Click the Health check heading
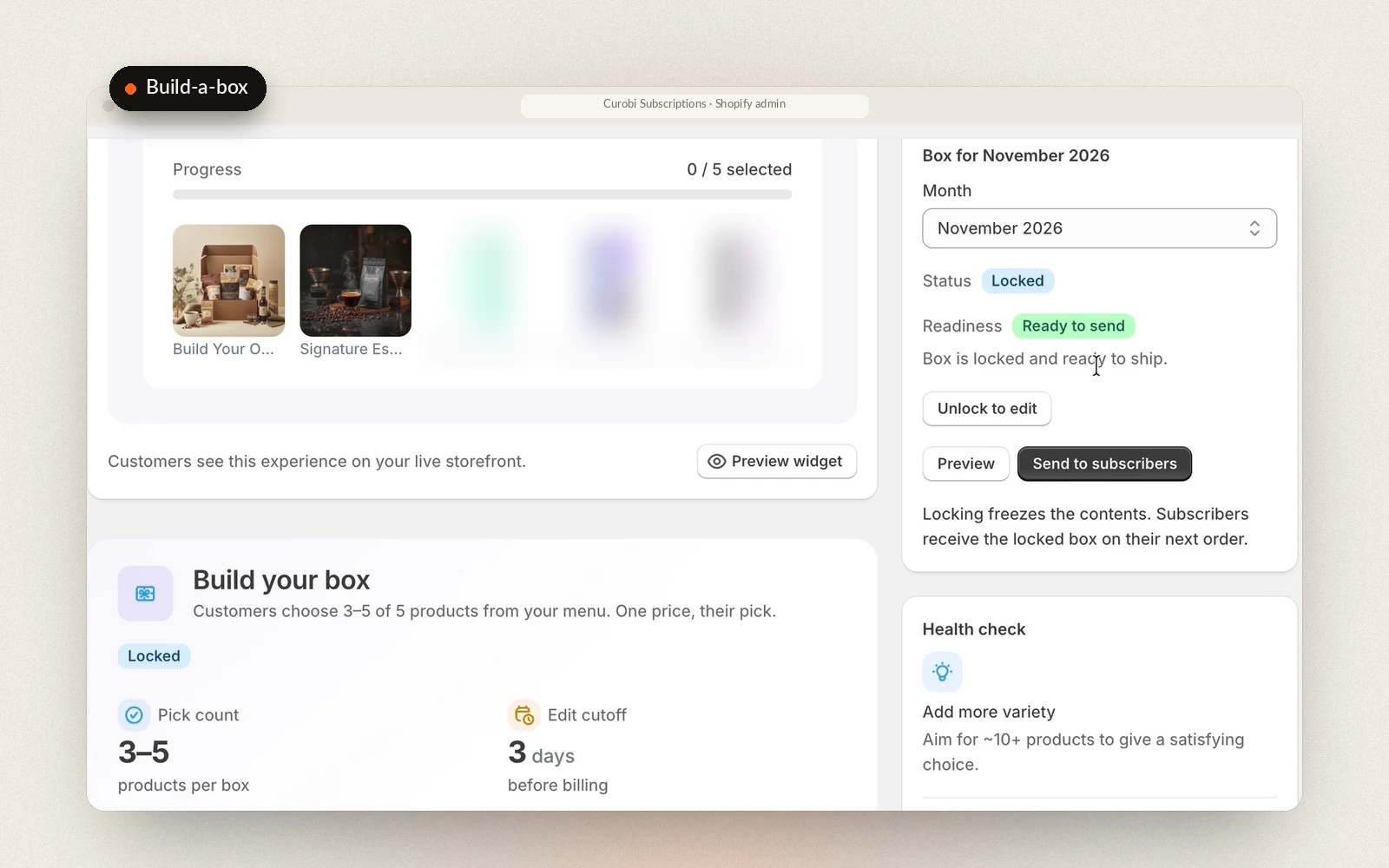This screenshot has width=1389, height=868. coord(974,629)
